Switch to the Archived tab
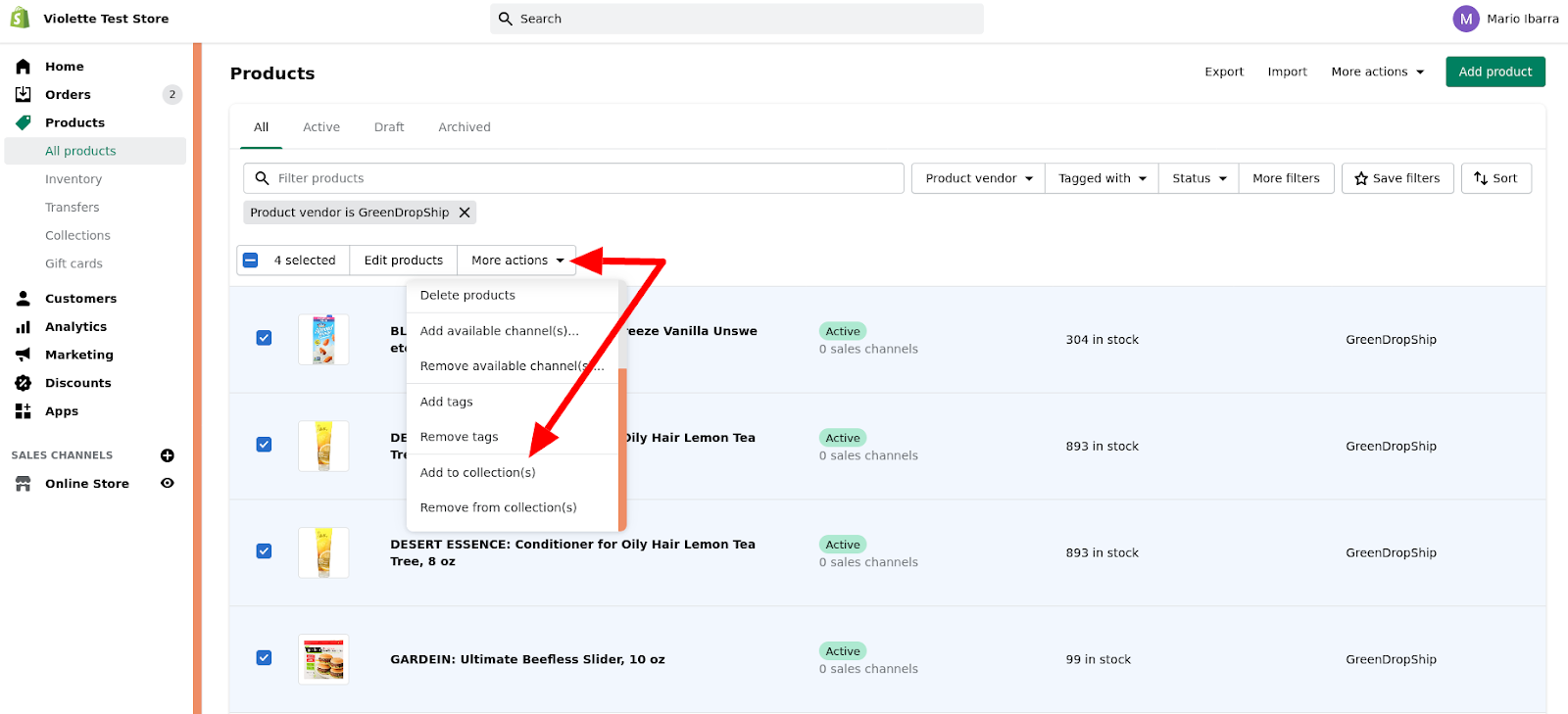This screenshot has width=1568, height=714. point(465,127)
